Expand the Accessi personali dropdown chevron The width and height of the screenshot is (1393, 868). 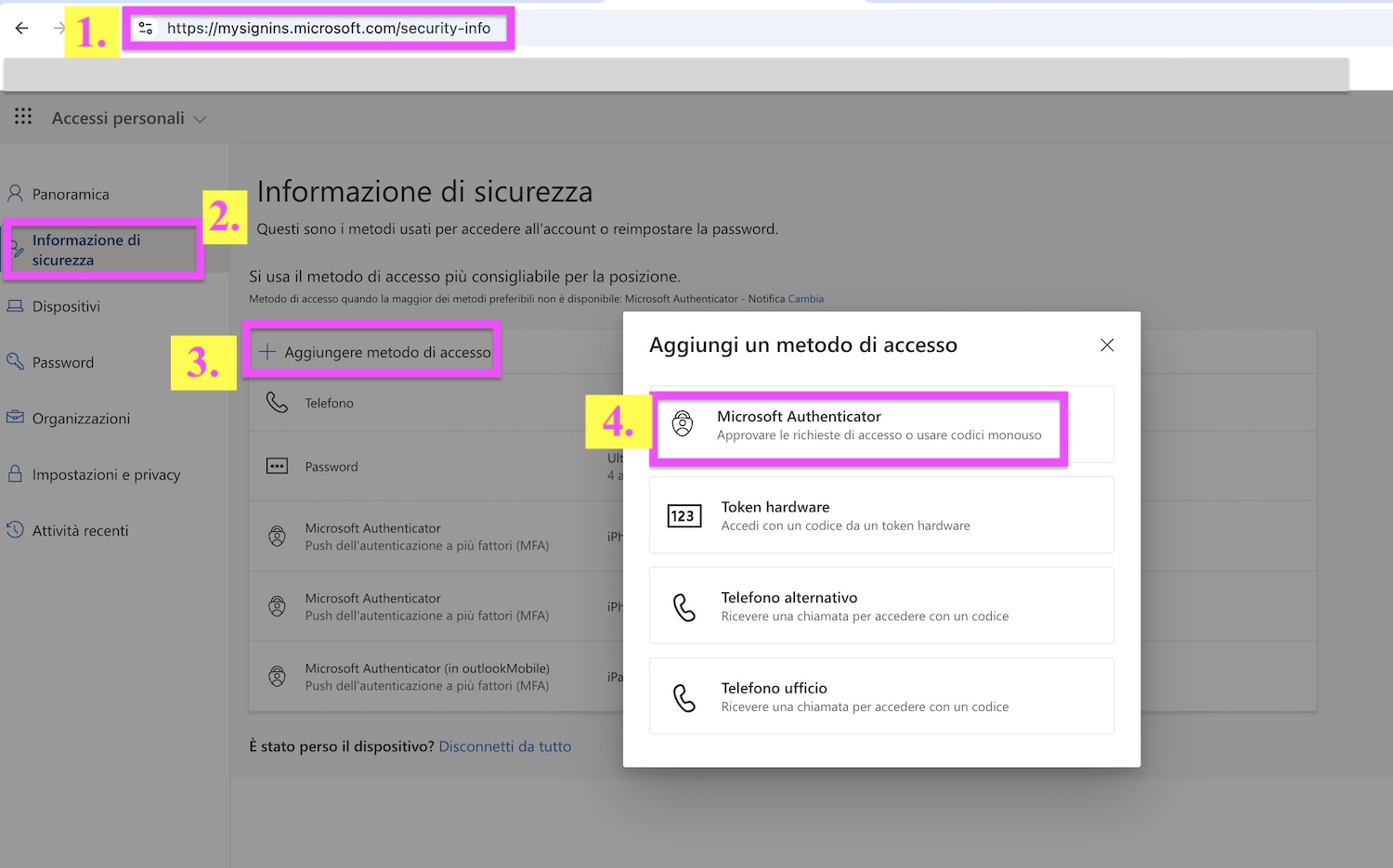[x=200, y=119]
